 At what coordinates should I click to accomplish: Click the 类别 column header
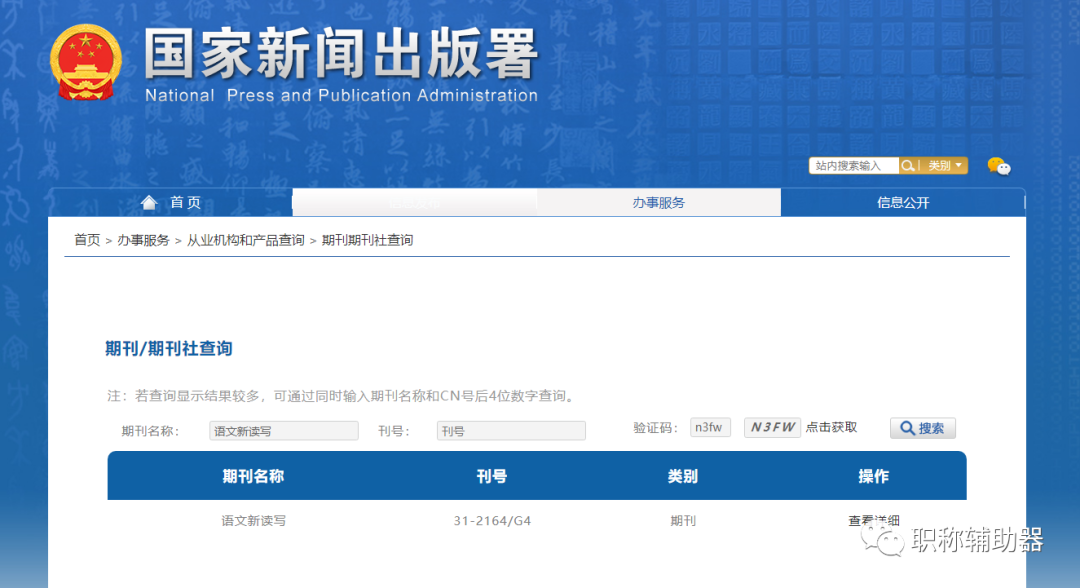pos(683,476)
